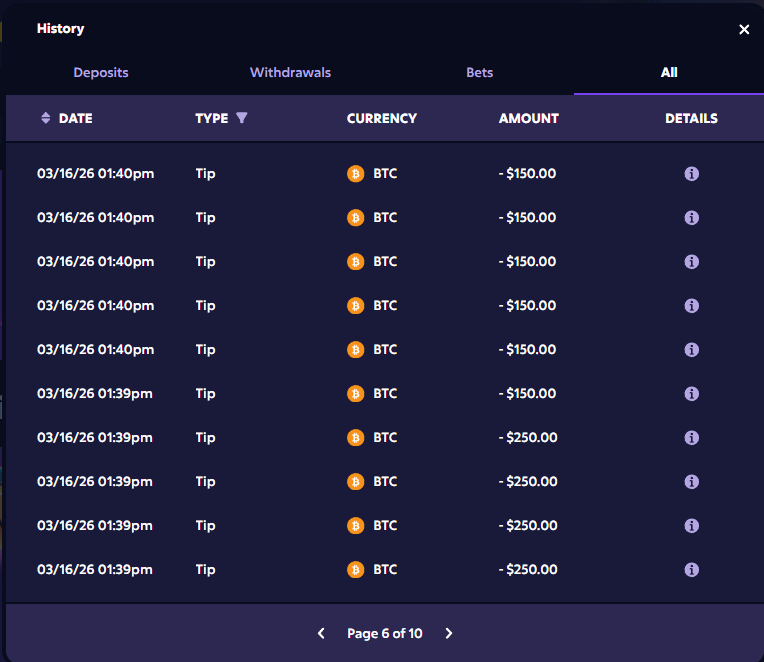Click the Tip type in the first row
This screenshot has height=662, width=764.
205,174
